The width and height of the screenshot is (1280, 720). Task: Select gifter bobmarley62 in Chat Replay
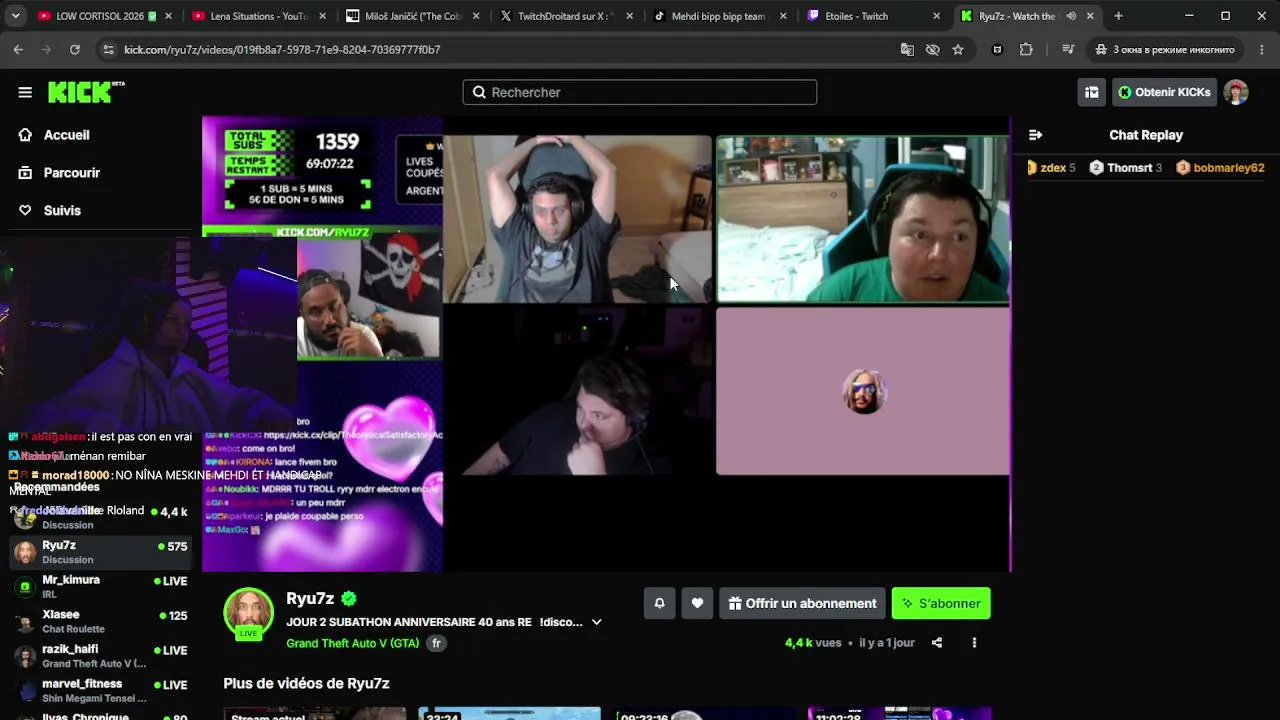[x=1220, y=168]
